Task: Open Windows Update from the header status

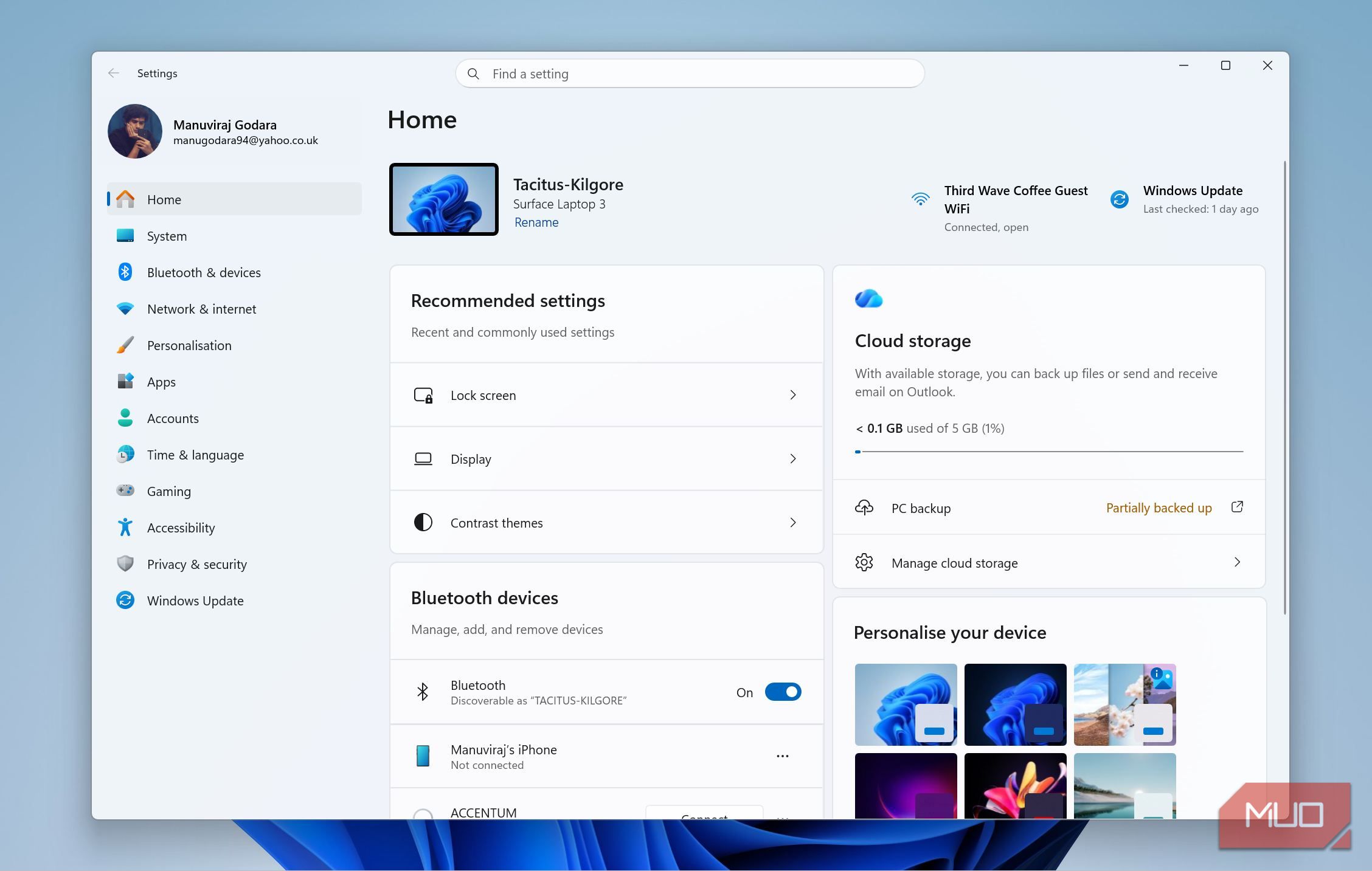Action: coord(1184,199)
